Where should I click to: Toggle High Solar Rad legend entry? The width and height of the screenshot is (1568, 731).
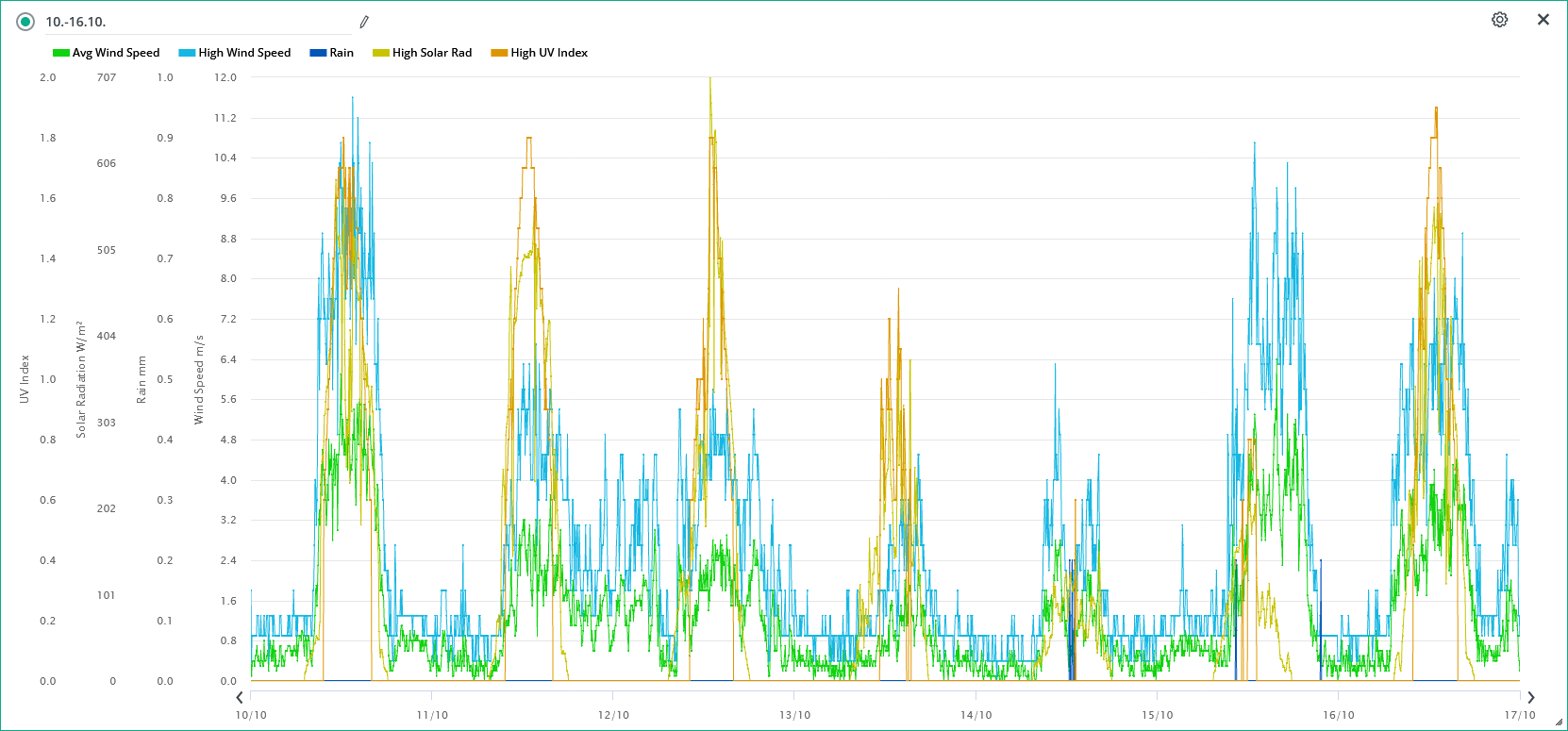(431, 53)
